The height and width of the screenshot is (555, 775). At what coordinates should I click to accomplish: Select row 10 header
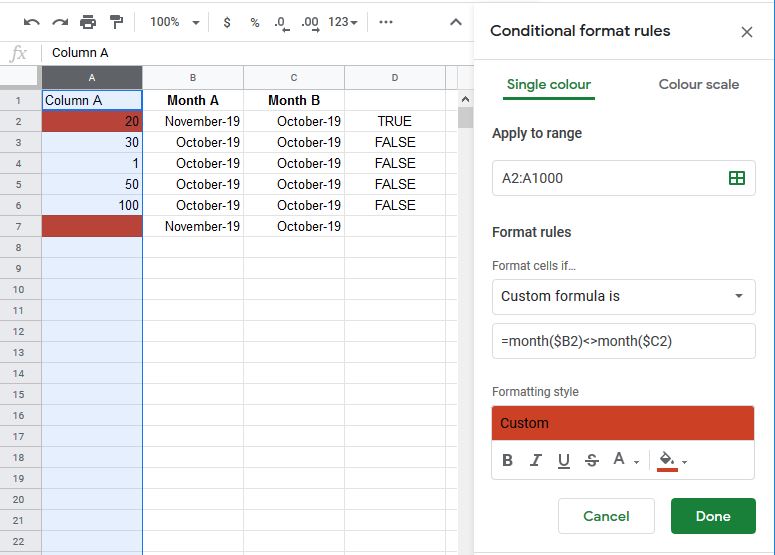point(18,290)
